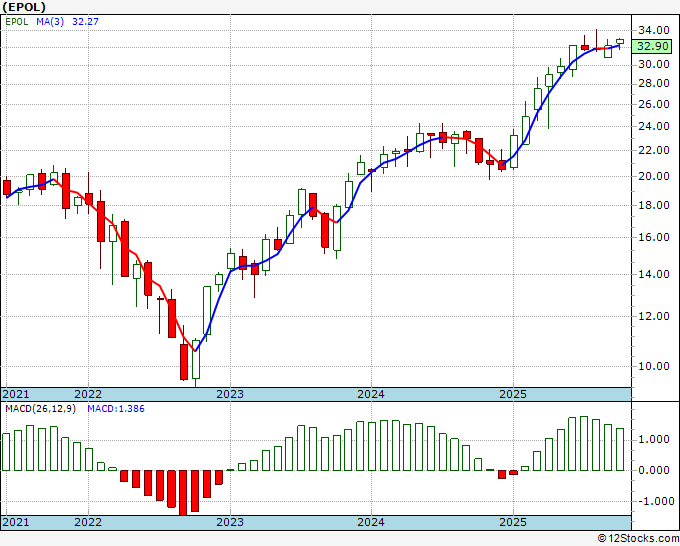Click the latest green candlestick near 32.90
Viewport: 680px width, 546px height.
620,42
